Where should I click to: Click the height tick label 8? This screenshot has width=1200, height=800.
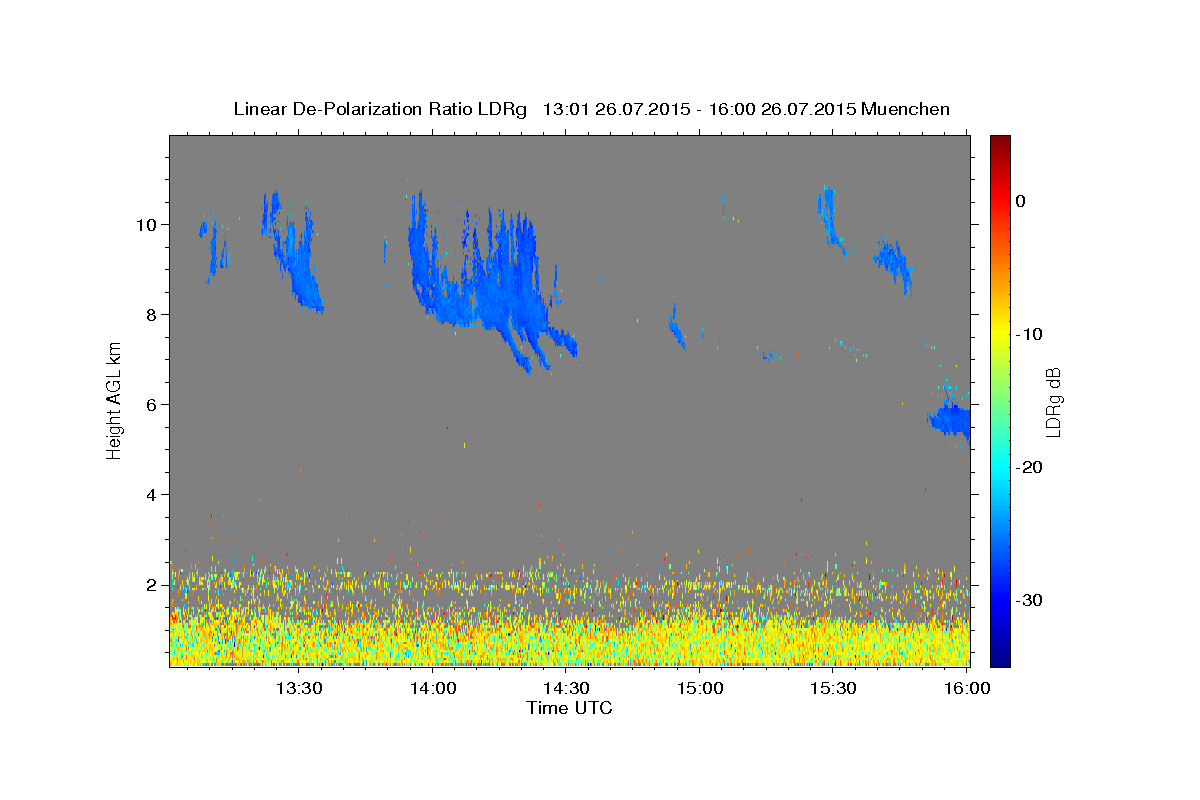[154, 314]
